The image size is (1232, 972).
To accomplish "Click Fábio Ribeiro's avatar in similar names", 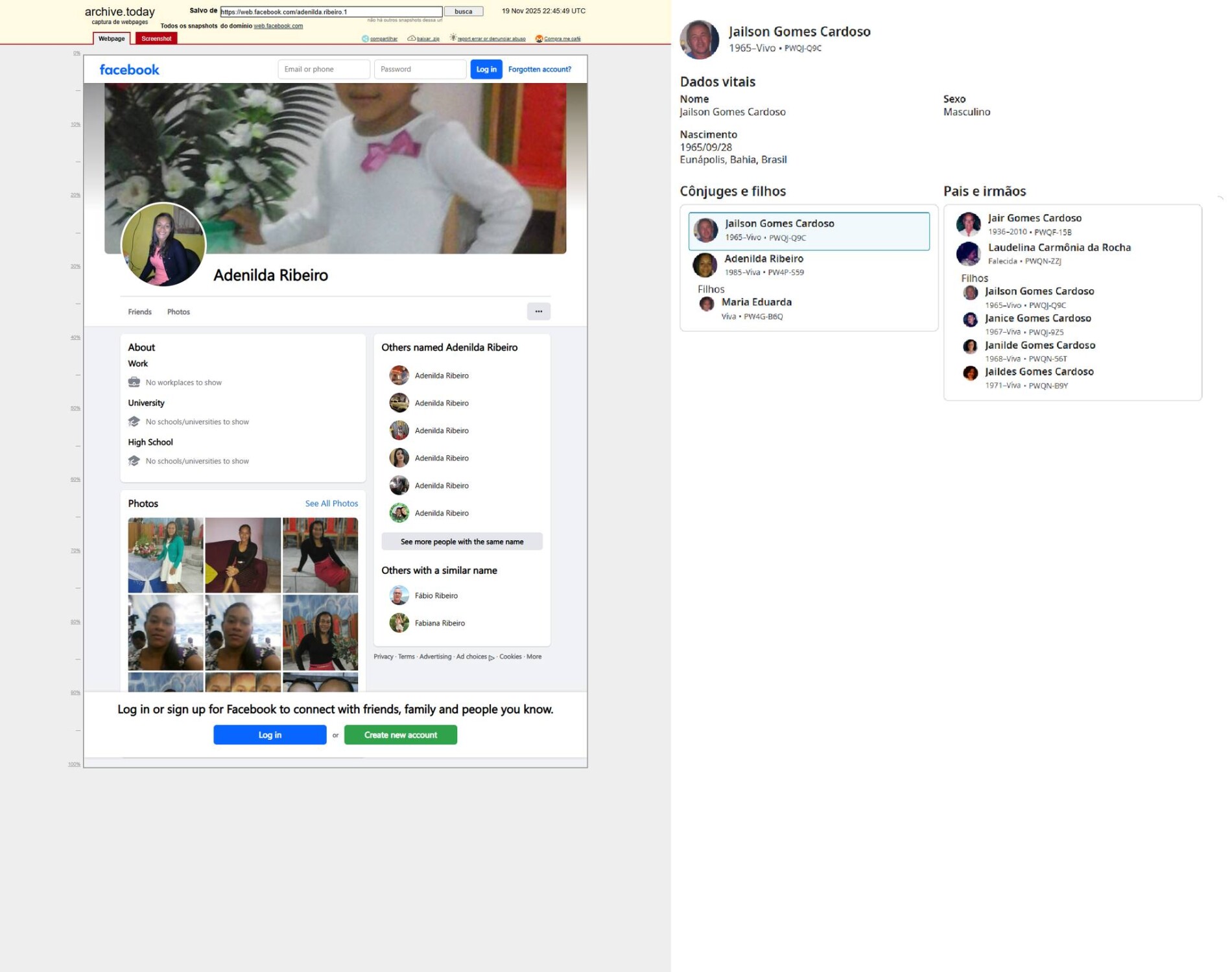I will point(399,595).
